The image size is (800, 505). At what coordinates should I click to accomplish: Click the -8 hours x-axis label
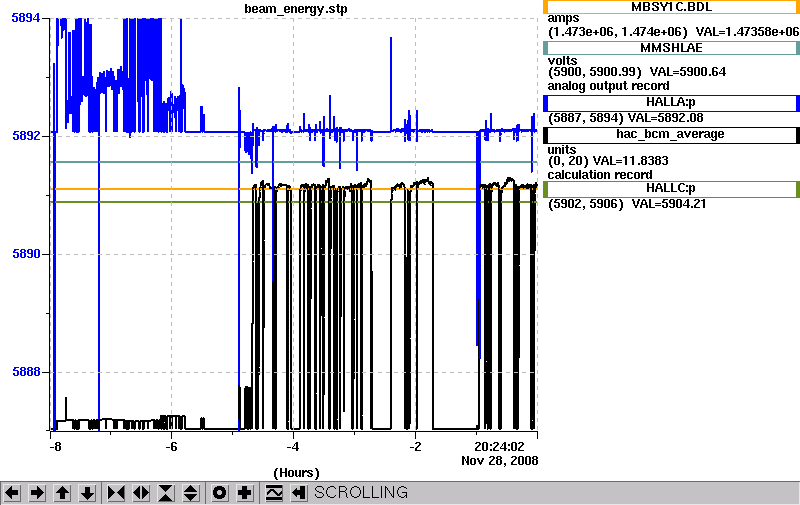56,447
